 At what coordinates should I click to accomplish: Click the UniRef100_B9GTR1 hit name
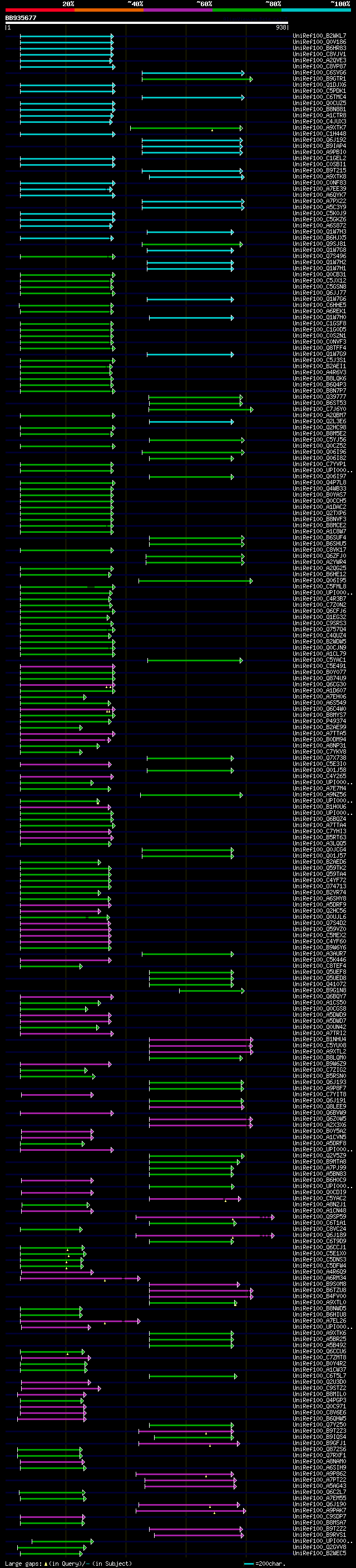point(319,78)
